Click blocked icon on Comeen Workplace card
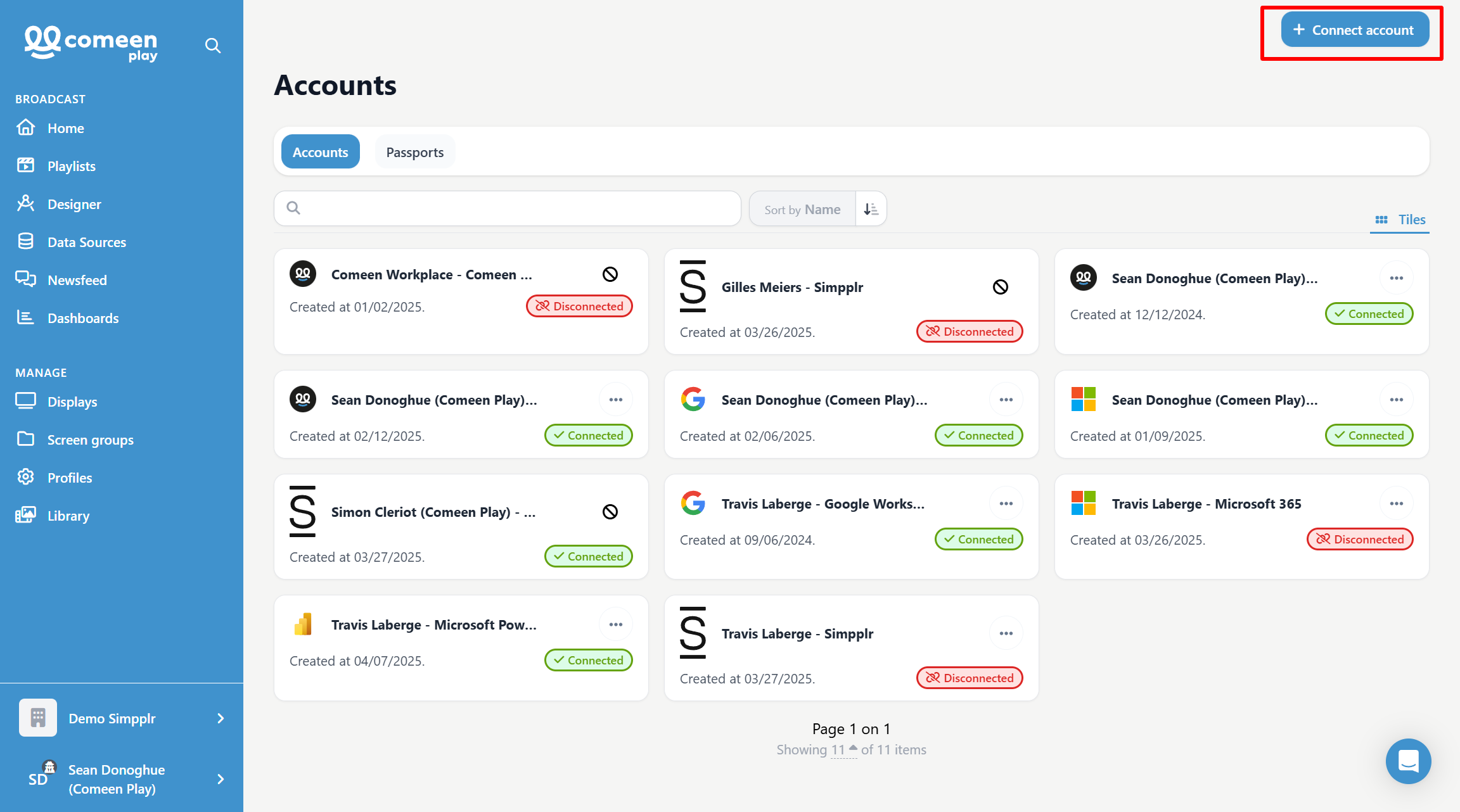Screen dimensions: 1460x812 [x=610, y=274]
